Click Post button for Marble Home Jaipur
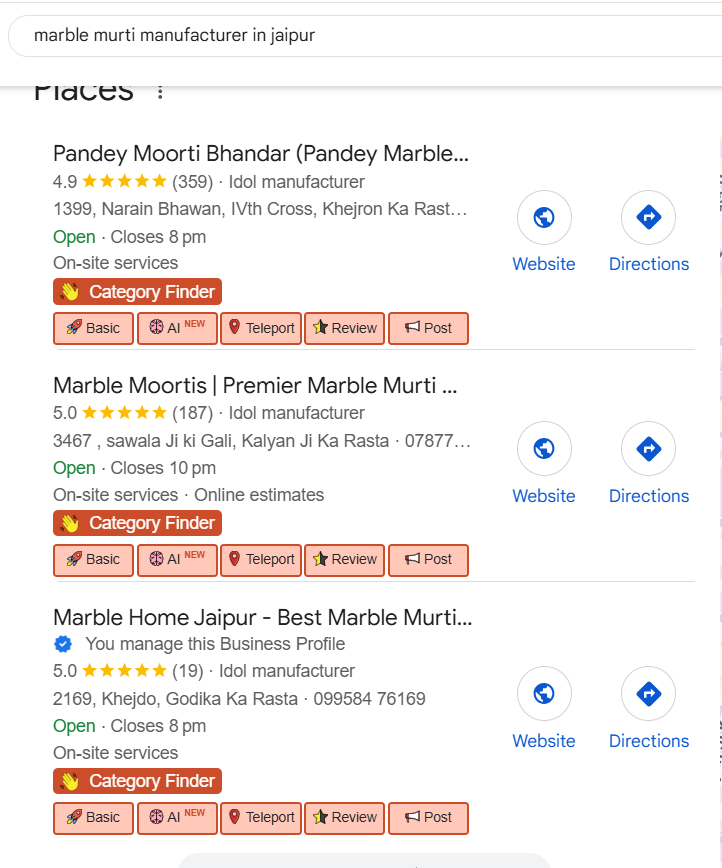This screenshot has height=868, width=722. [428, 817]
